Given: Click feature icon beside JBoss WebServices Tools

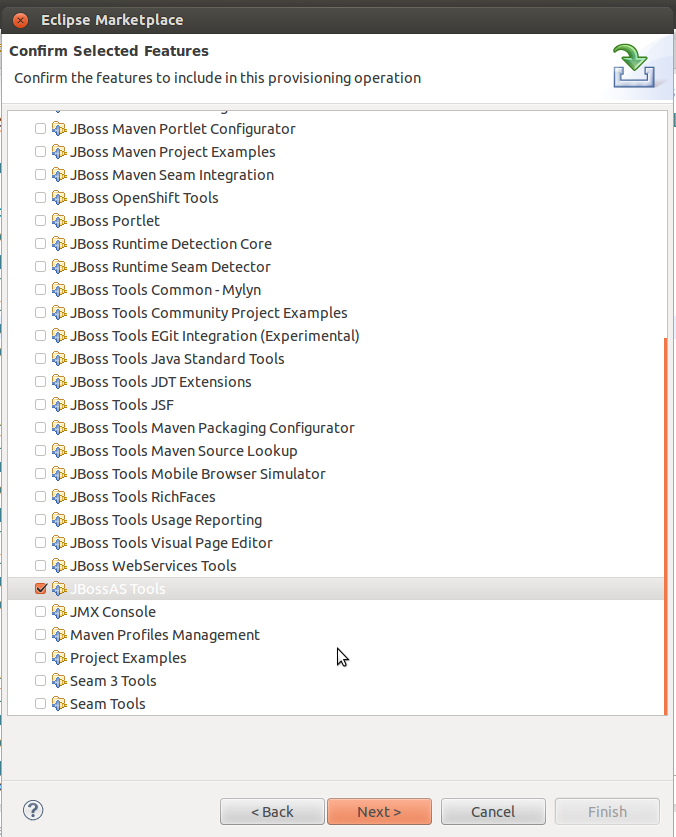Looking at the screenshot, I should 59,565.
